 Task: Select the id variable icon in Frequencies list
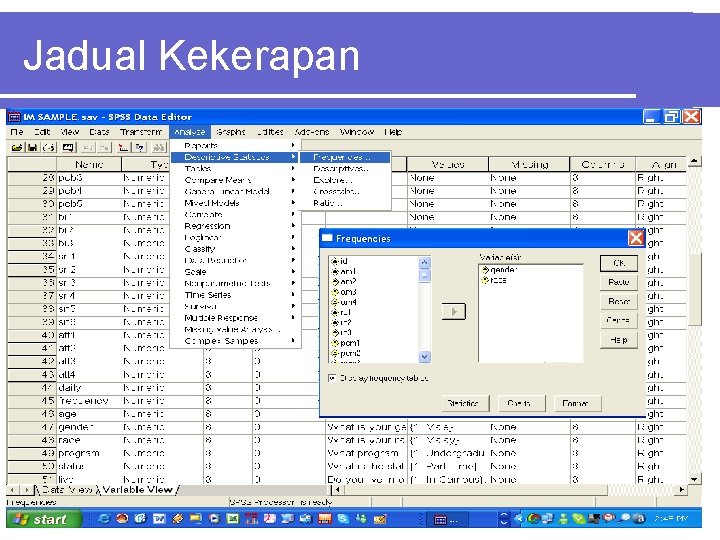pyautogui.click(x=335, y=261)
